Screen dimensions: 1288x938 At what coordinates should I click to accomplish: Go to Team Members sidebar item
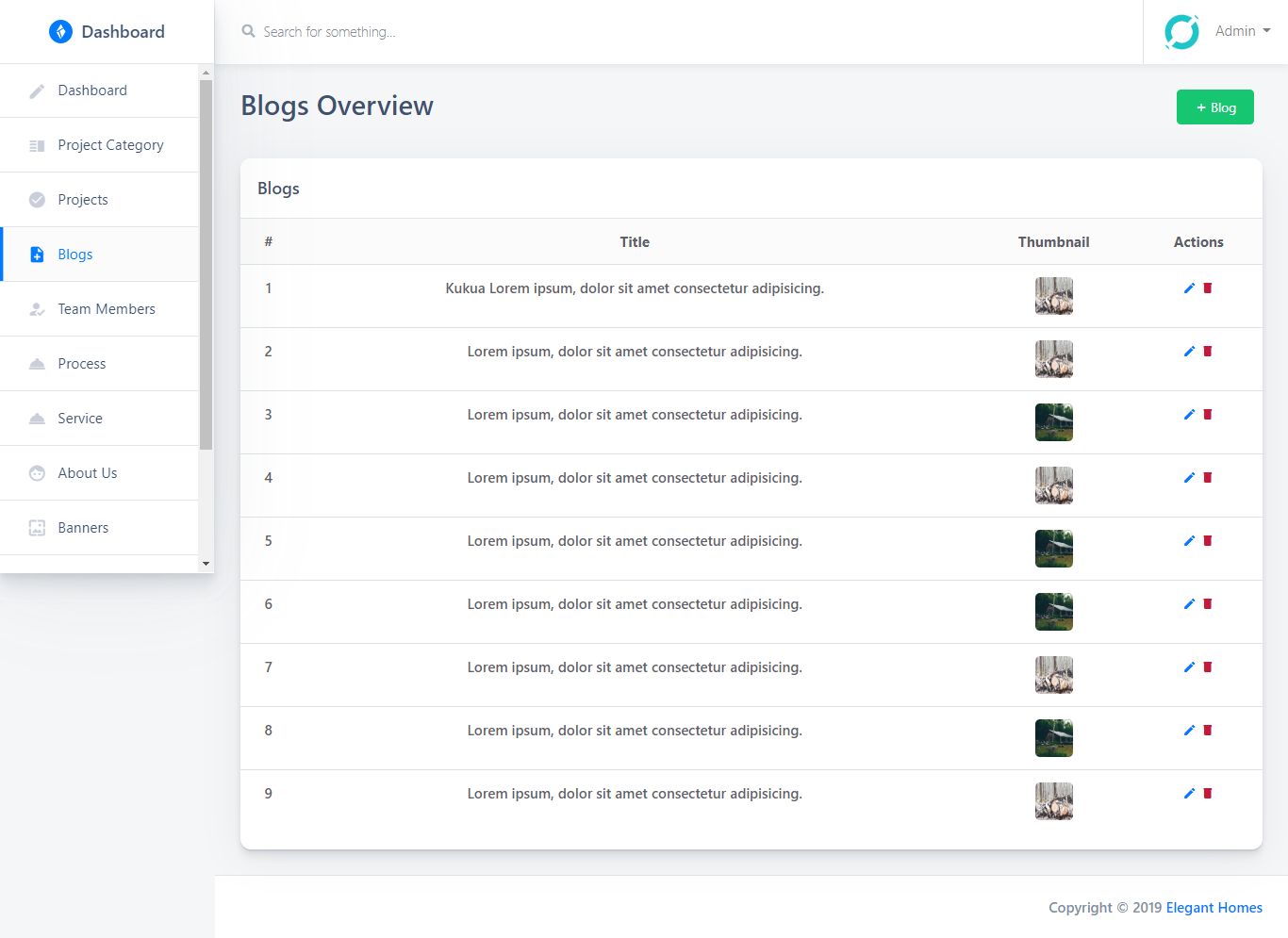point(106,309)
